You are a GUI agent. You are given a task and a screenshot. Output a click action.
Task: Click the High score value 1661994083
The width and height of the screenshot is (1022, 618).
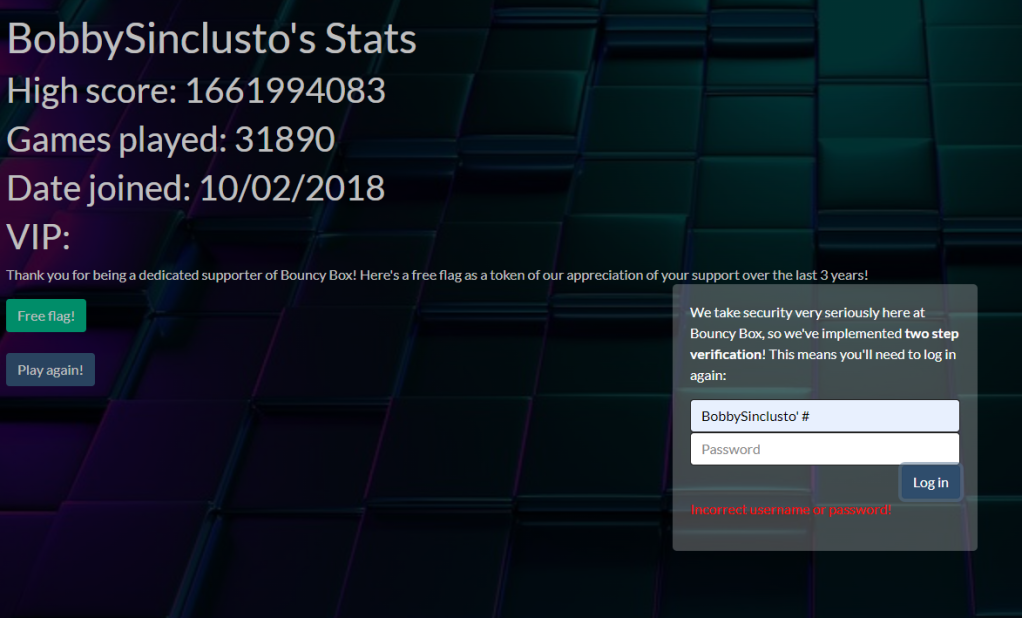(x=285, y=91)
